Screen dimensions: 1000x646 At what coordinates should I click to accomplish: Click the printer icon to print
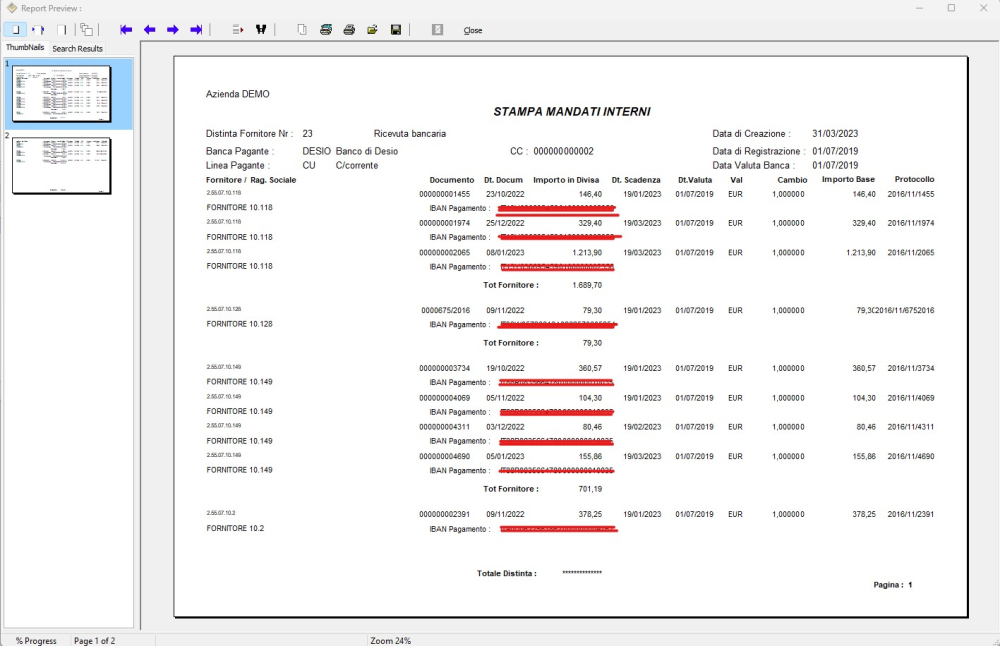[349, 30]
